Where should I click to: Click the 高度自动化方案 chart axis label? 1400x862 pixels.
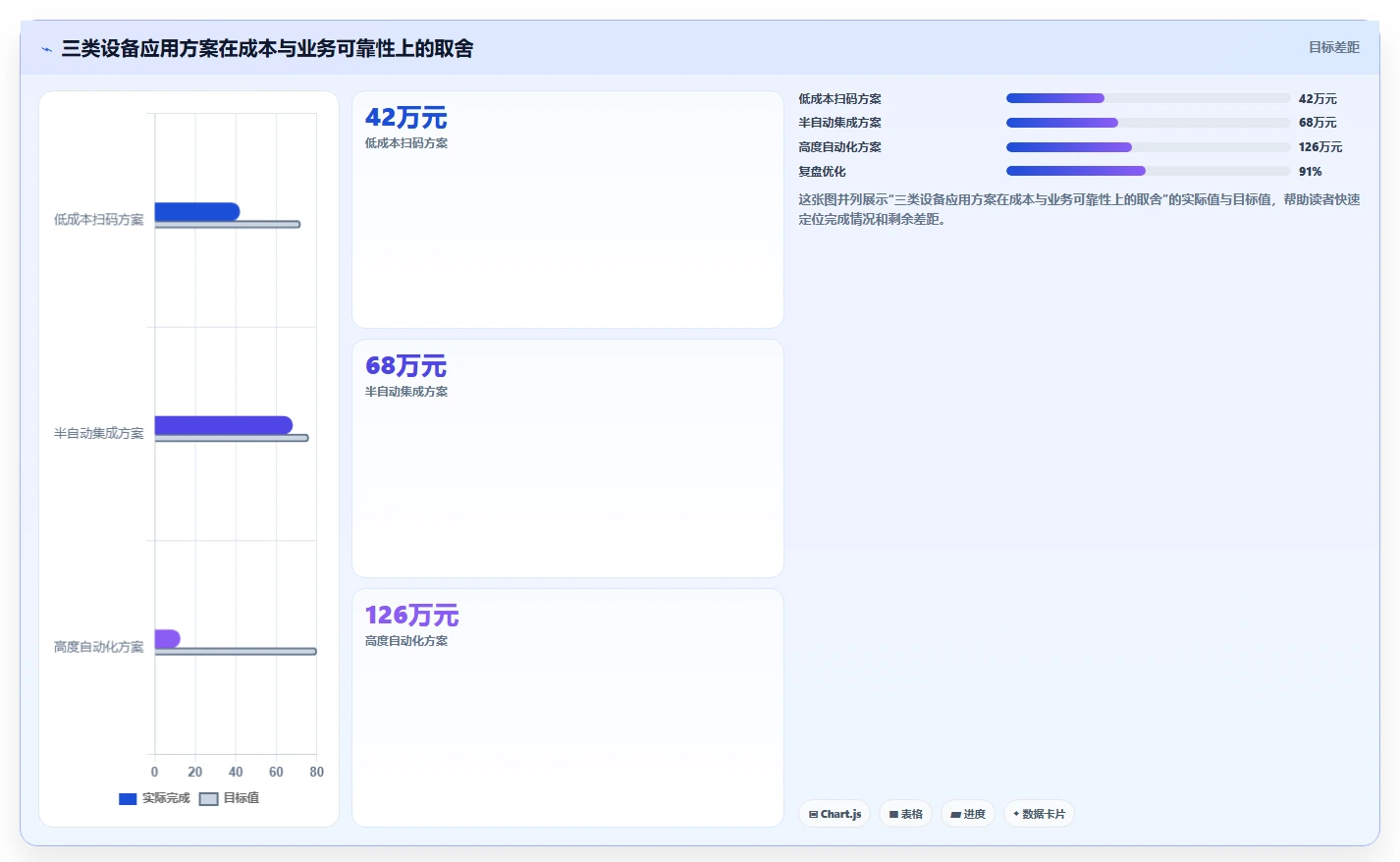click(98, 647)
